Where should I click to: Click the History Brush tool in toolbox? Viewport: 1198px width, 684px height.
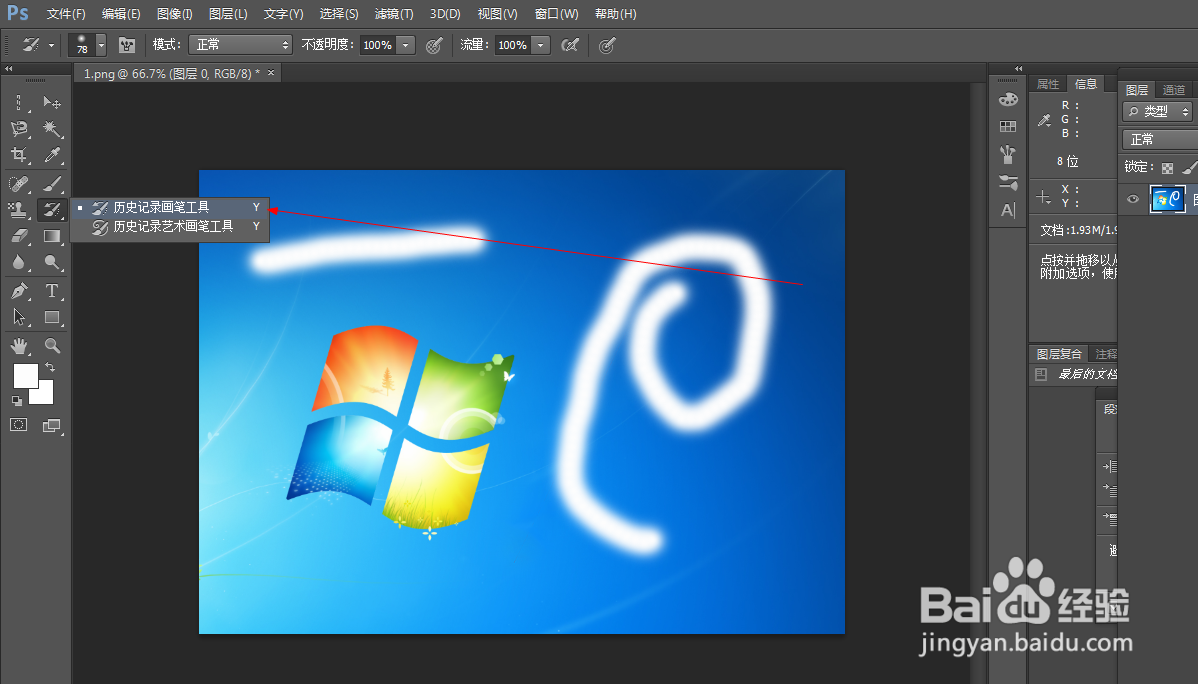pos(52,209)
